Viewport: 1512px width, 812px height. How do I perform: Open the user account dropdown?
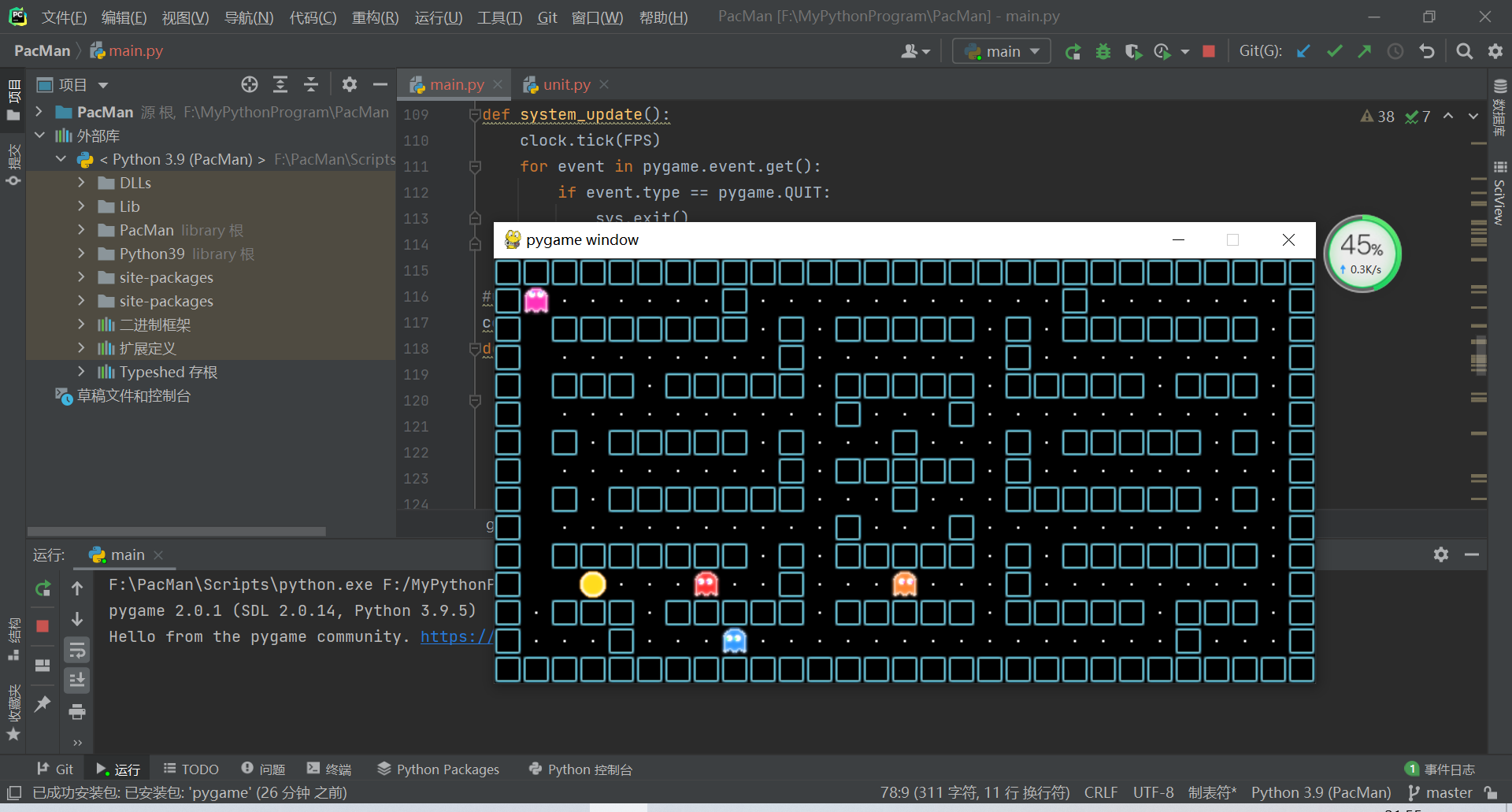(915, 51)
